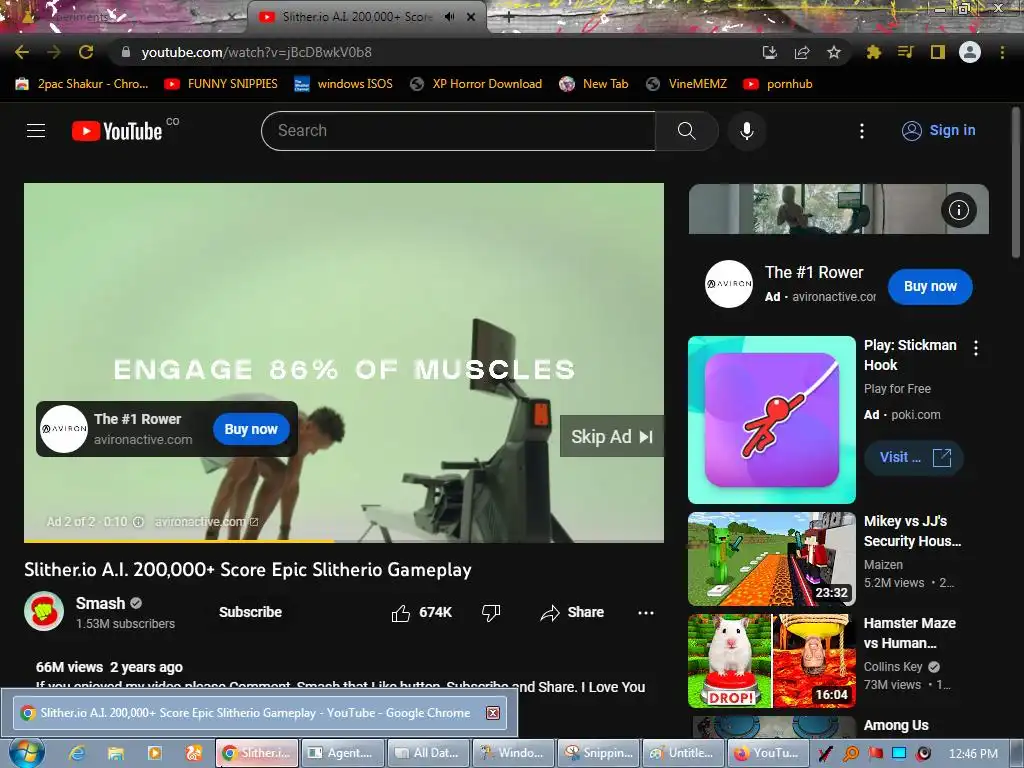The height and width of the screenshot is (768, 1024).
Task: Open the Chrome extensions puzzle icon
Action: click(x=874, y=52)
